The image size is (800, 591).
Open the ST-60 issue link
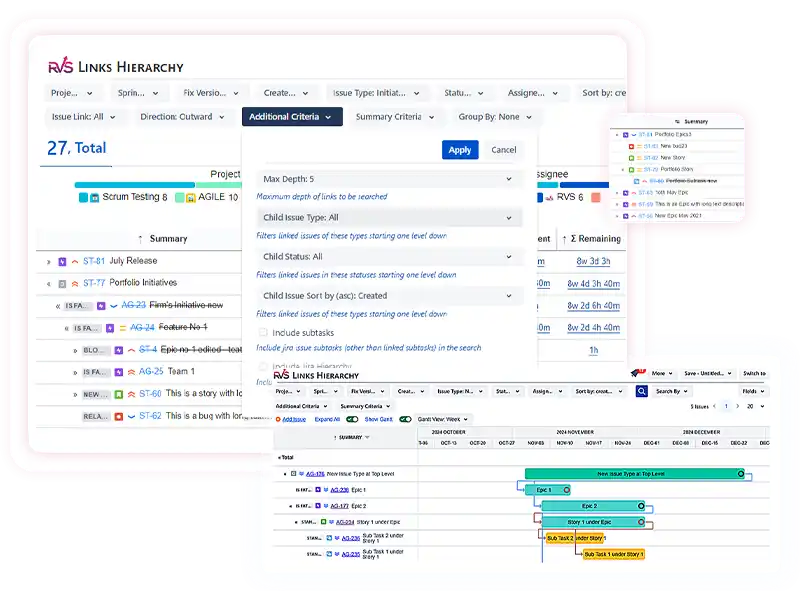click(150, 393)
